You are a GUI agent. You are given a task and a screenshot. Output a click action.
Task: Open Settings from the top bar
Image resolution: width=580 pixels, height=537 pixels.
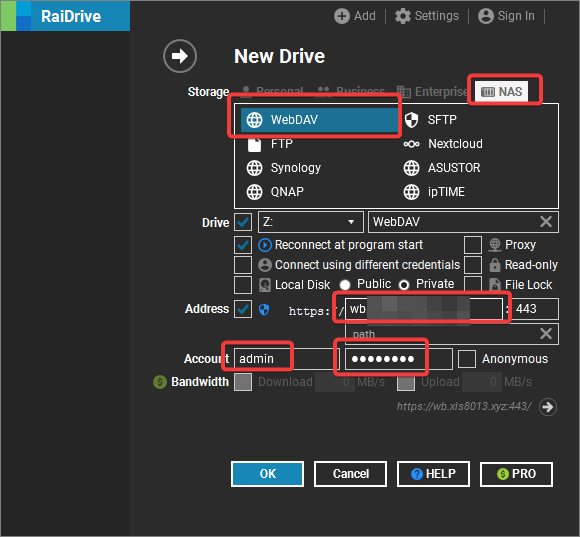pos(427,16)
